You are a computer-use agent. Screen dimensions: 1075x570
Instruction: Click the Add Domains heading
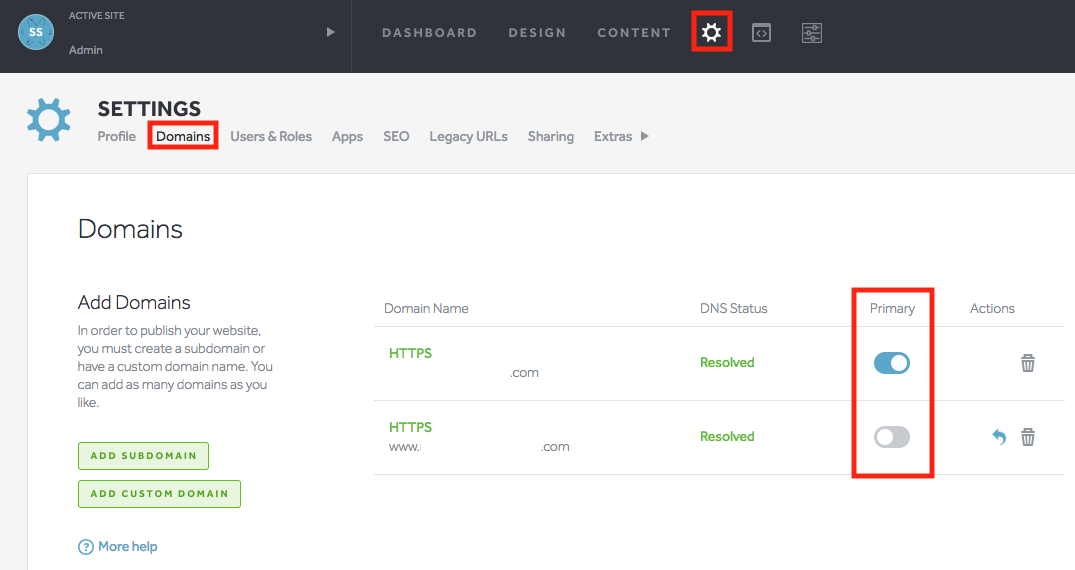[134, 302]
